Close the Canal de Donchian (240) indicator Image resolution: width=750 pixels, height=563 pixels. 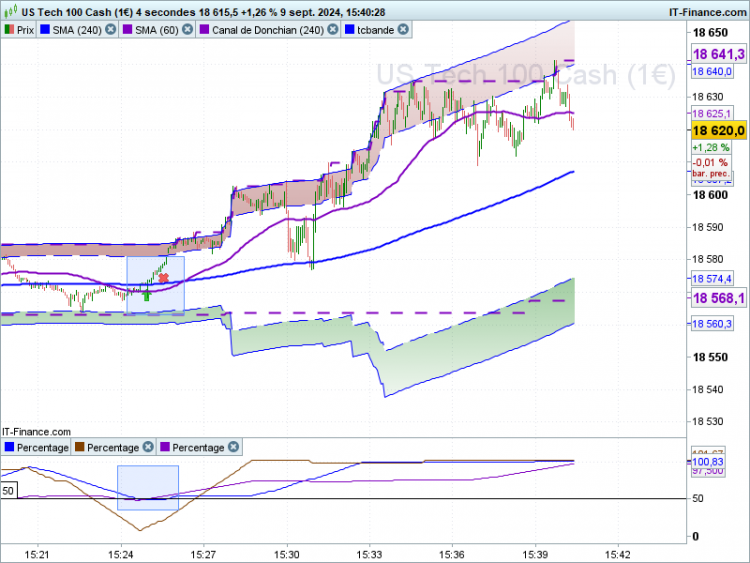tap(332, 30)
